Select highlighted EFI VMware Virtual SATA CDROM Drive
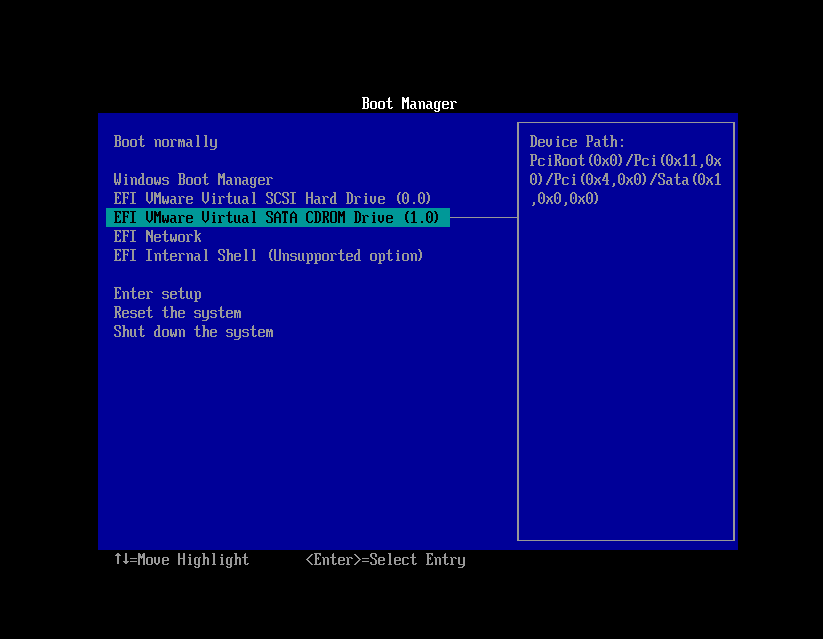The image size is (823, 639). point(278,217)
